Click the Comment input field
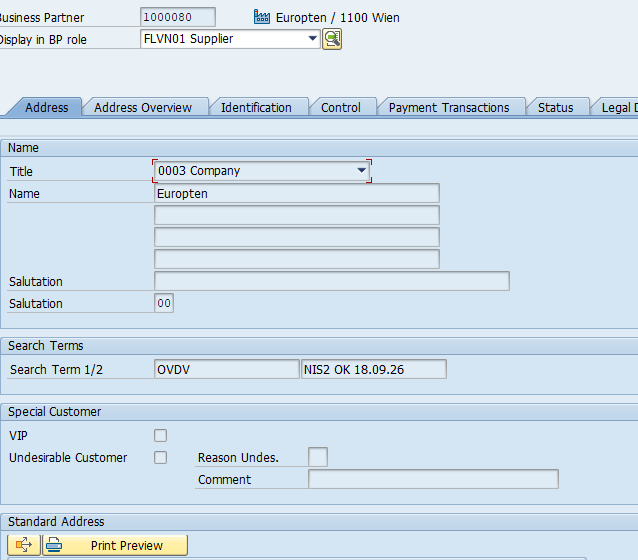The image size is (638, 560). [x=433, y=479]
